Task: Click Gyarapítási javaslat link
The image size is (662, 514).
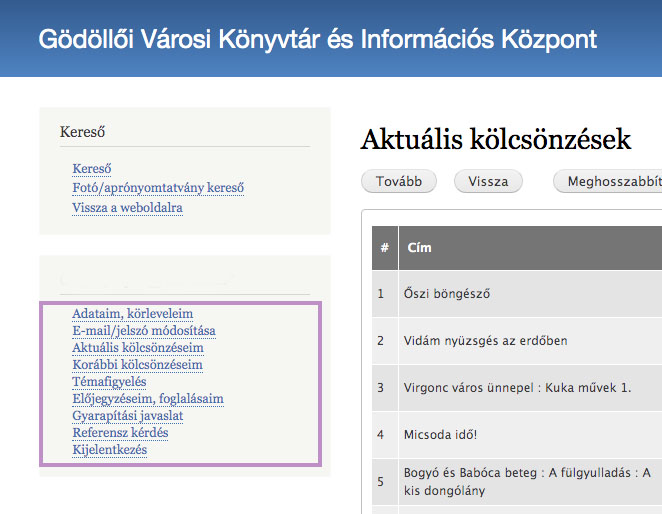Action: pyautogui.click(x=127, y=415)
